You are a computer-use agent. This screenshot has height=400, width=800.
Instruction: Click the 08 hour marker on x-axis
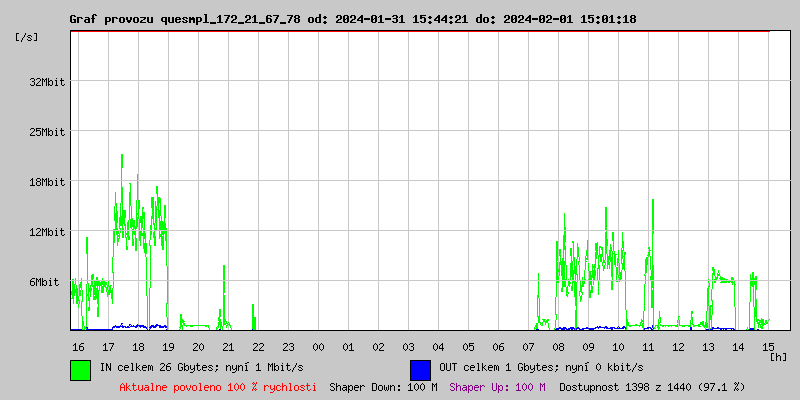click(558, 346)
